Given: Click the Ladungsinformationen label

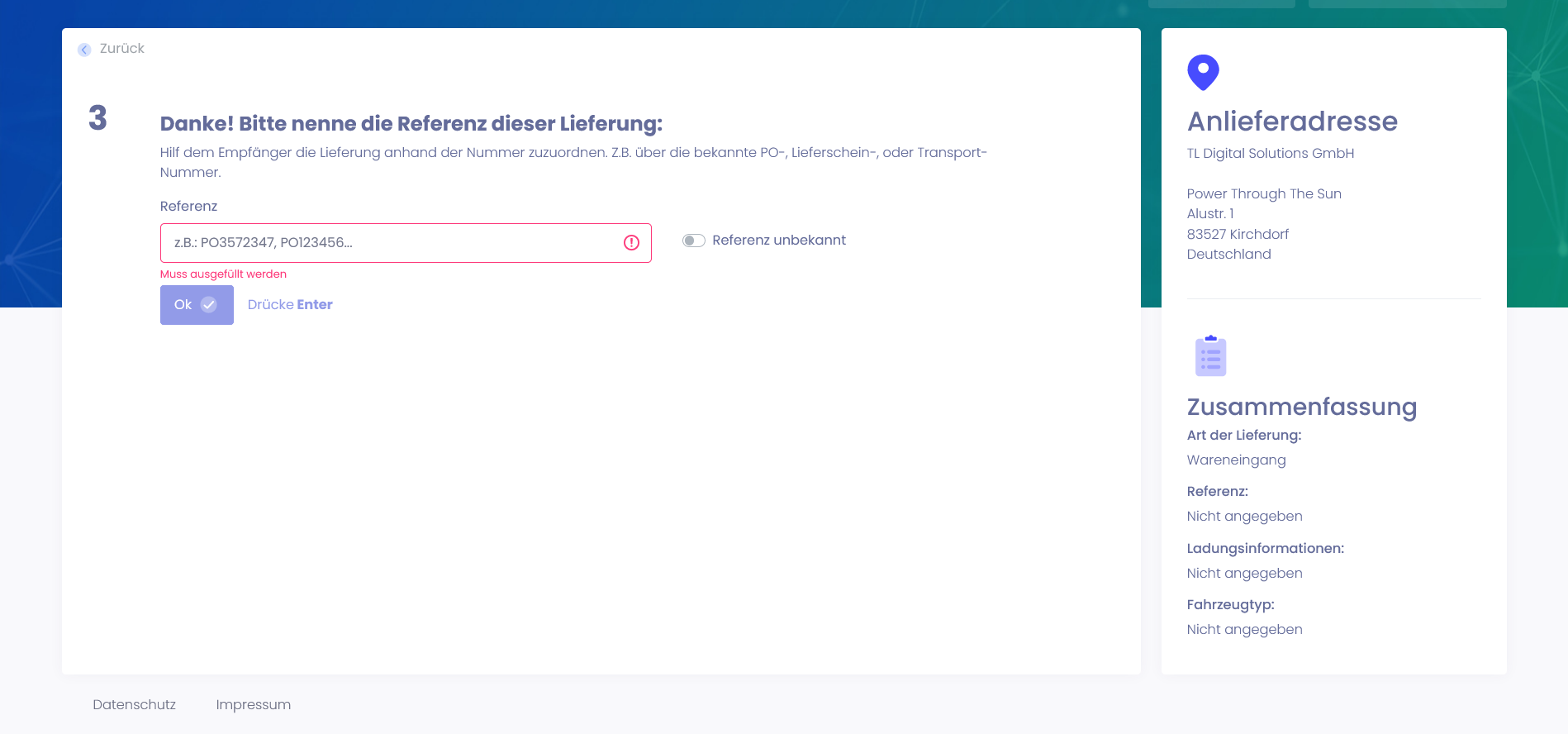Looking at the screenshot, I should click(x=1265, y=548).
